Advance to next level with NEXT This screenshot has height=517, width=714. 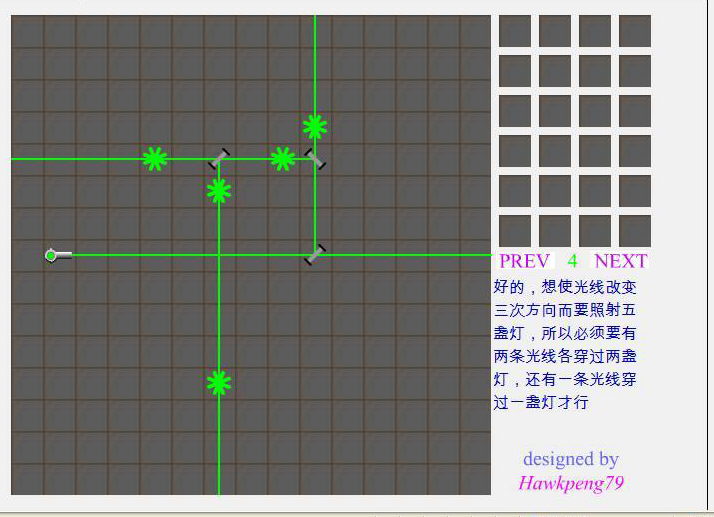coord(621,261)
